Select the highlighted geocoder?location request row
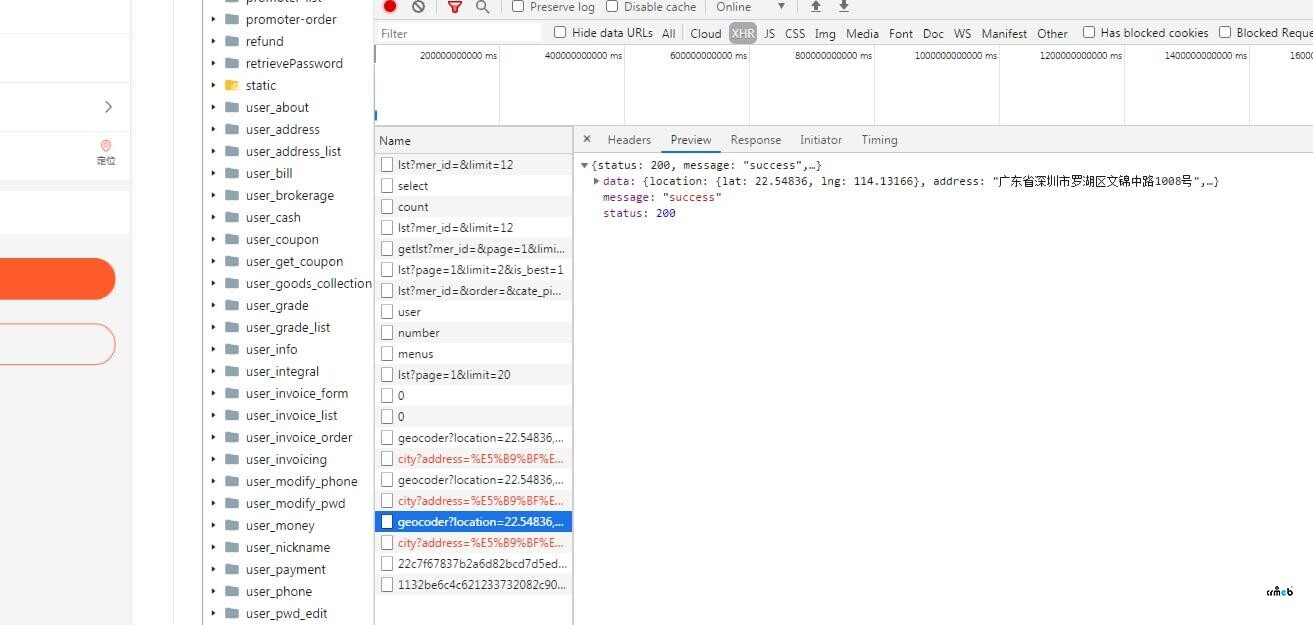The width and height of the screenshot is (1313, 625). coord(474,521)
